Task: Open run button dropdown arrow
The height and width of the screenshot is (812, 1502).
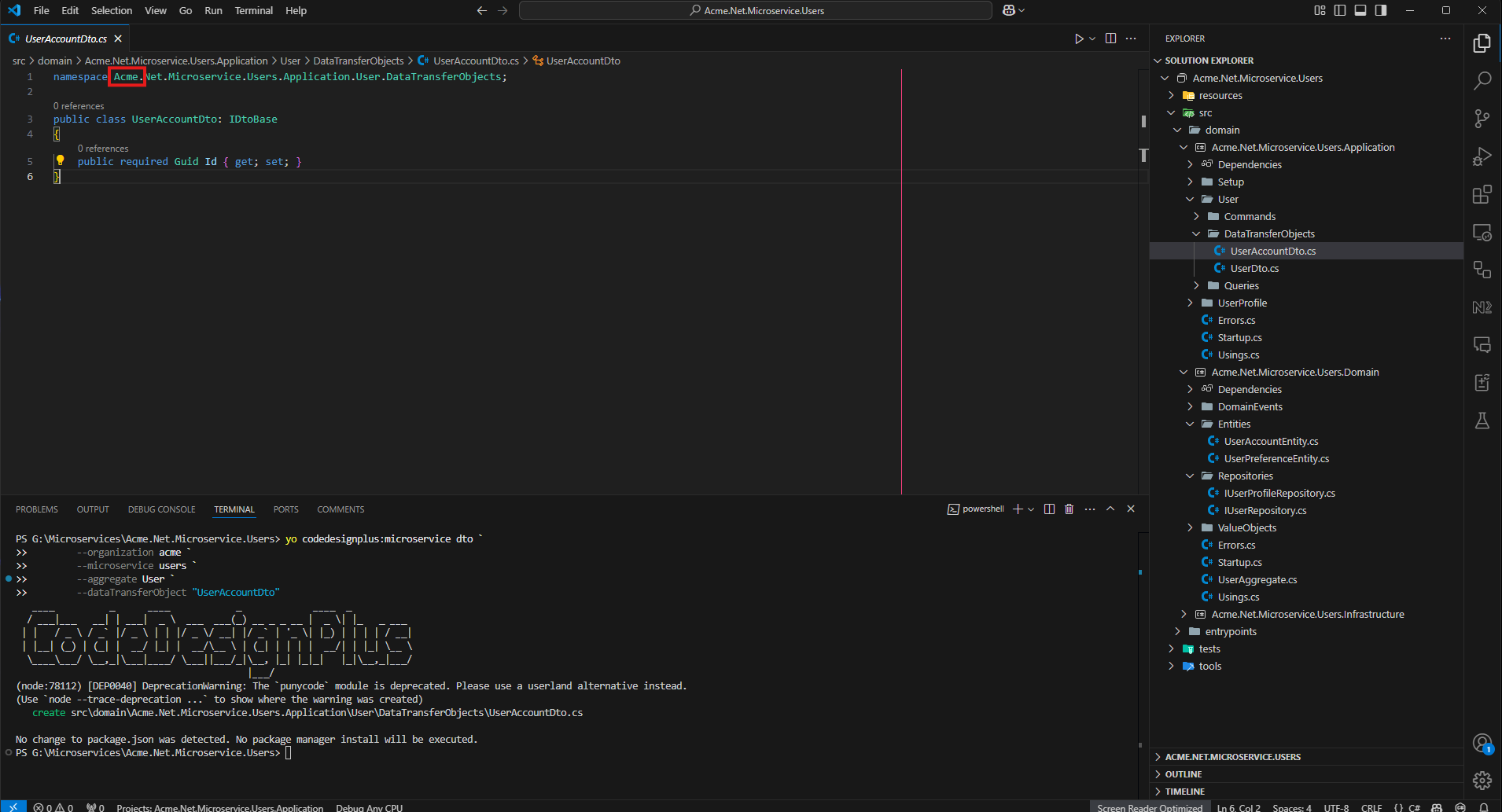Action: (x=1092, y=39)
